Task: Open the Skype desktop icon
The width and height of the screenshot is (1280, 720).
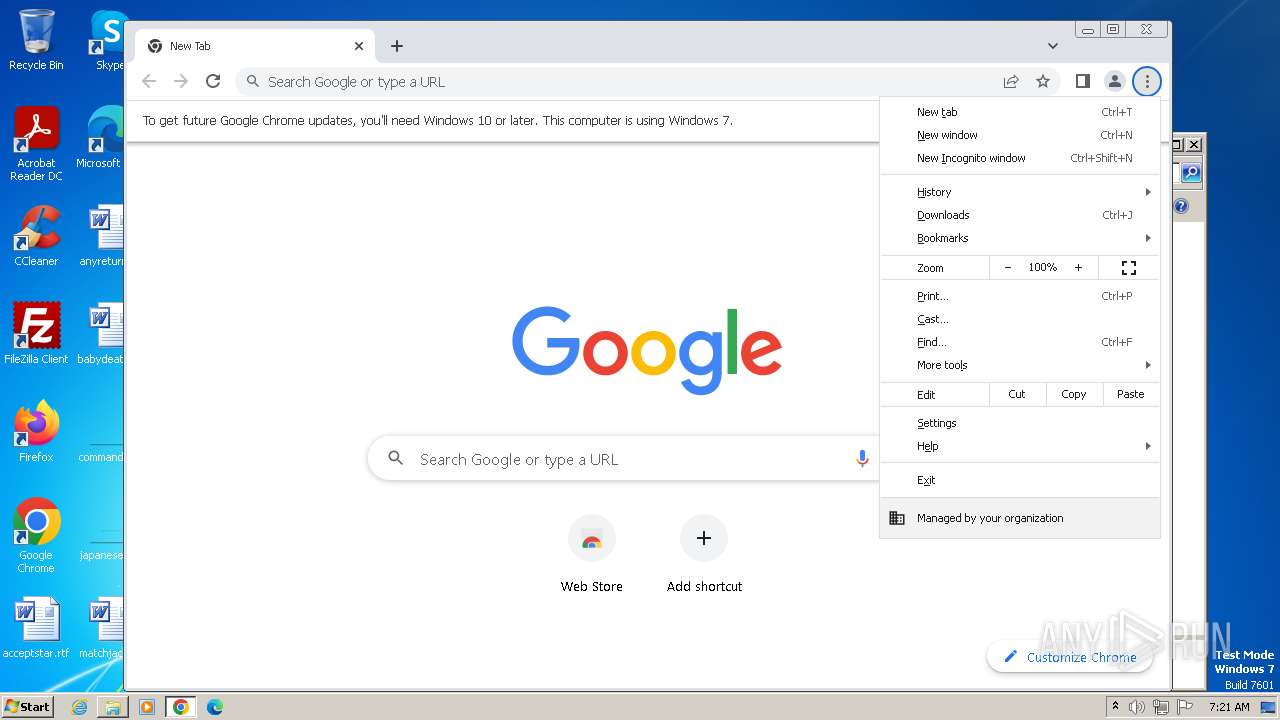Action: click(107, 40)
